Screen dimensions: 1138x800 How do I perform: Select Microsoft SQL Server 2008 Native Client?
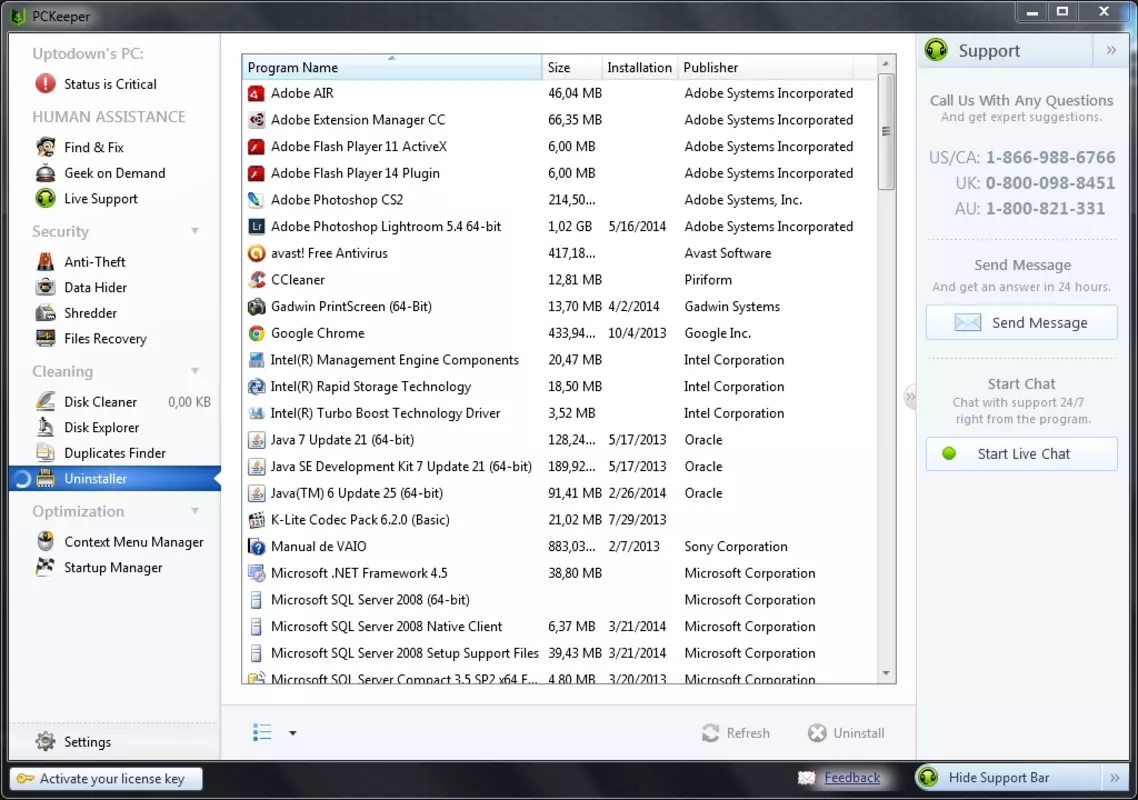click(x=559, y=626)
